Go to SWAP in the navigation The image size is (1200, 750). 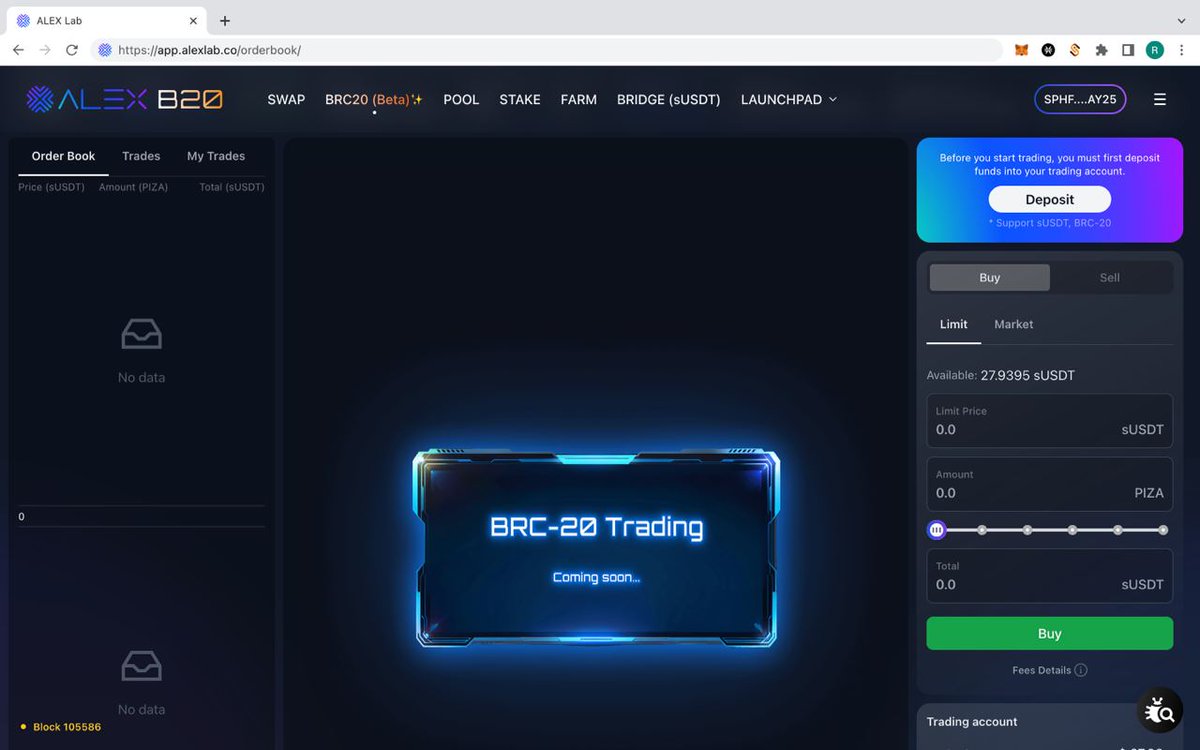(286, 99)
